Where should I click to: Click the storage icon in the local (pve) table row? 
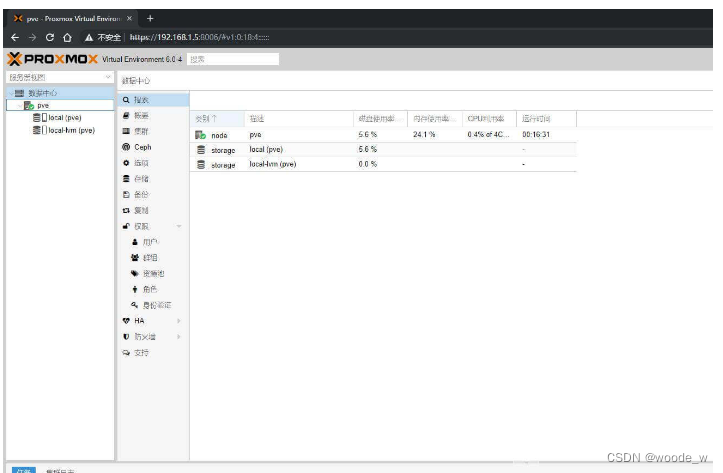(201, 150)
